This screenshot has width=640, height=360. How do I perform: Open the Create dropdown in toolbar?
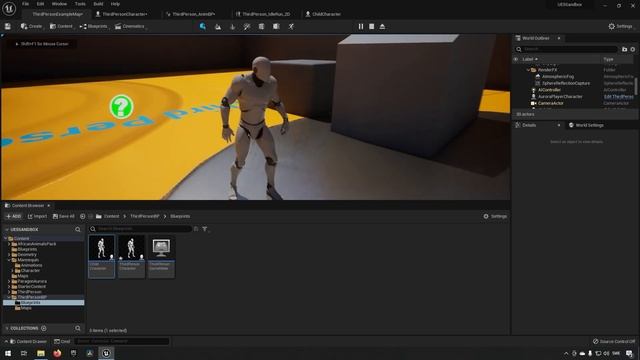(31, 26)
